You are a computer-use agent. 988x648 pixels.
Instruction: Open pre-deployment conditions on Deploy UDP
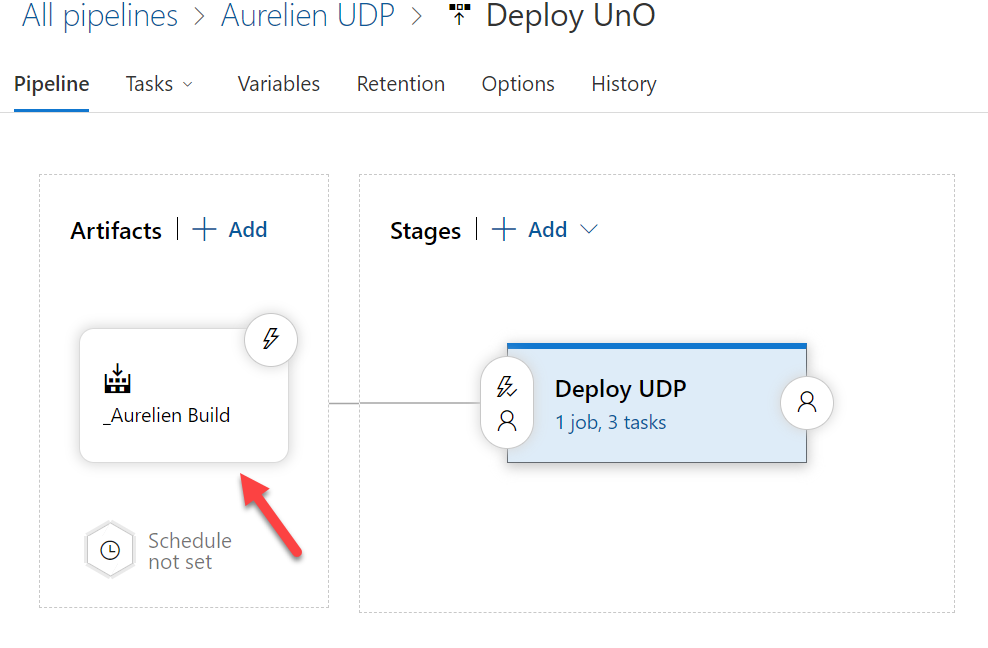507,403
